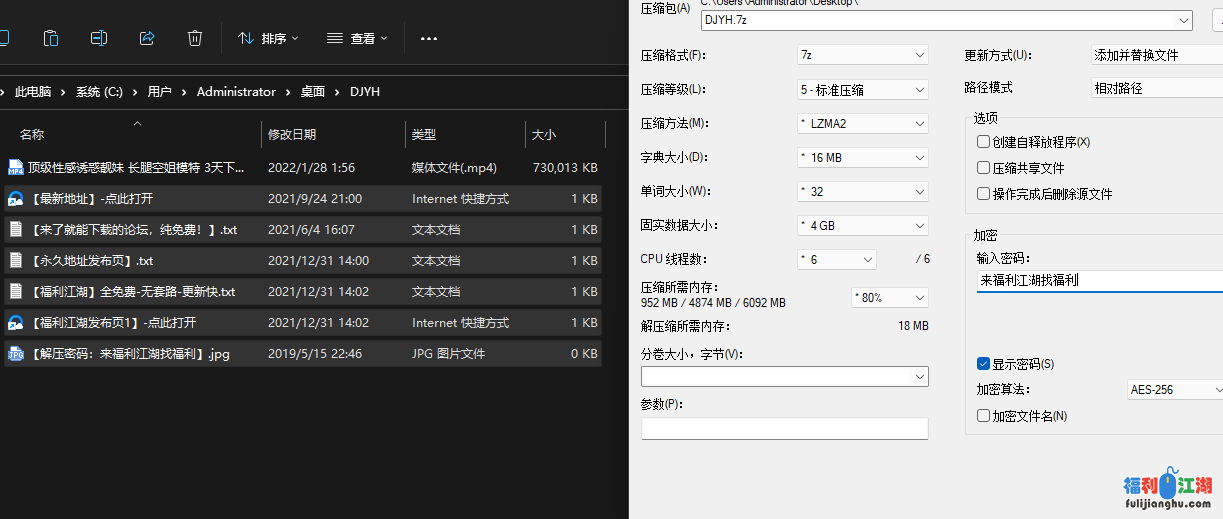Open the 加密算法 AES-256 dropdown

tap(1174, 390)
